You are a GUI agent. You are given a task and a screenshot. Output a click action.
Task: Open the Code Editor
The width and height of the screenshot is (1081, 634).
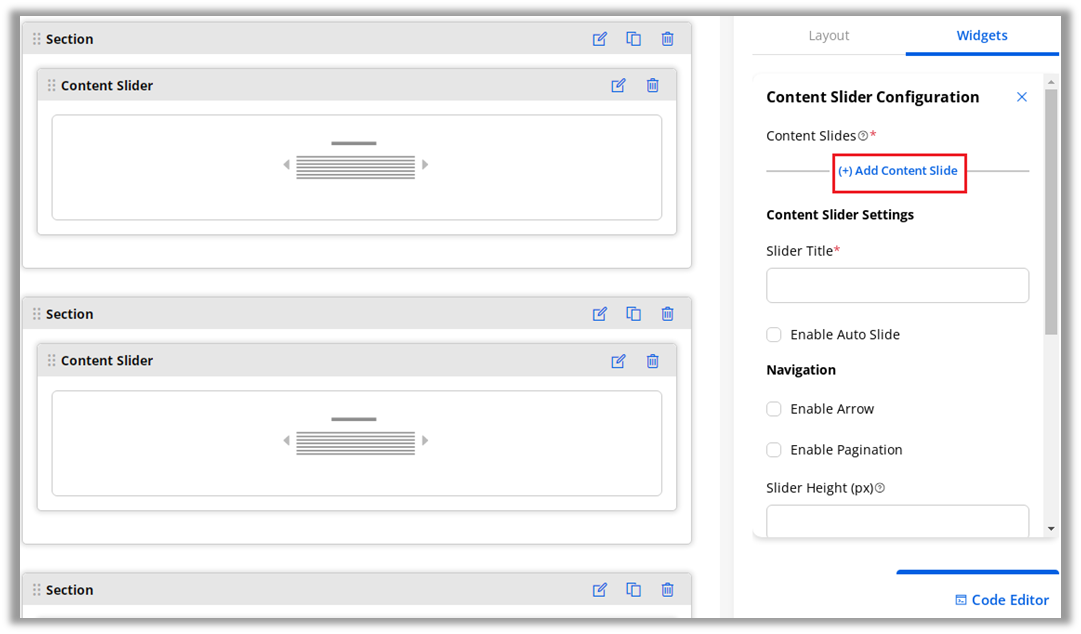click(x=1002, y=600)
